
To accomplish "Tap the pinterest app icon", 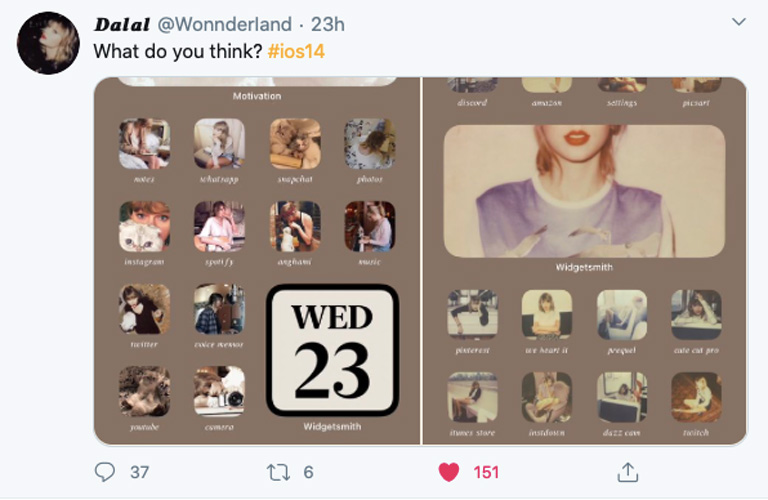I will 473,315.
